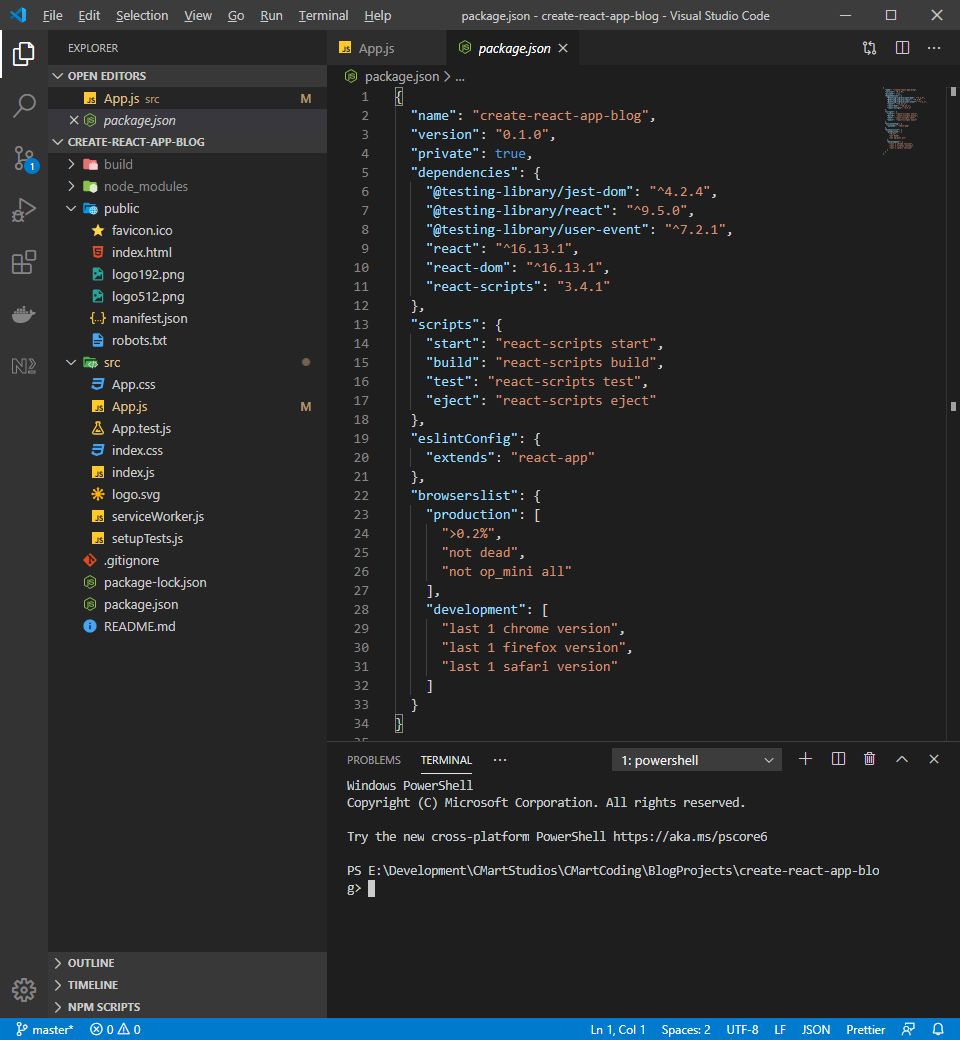Click the editor minimap code preview
The width and height of the screenshot is (960, 1040).
tap(904, 119)
